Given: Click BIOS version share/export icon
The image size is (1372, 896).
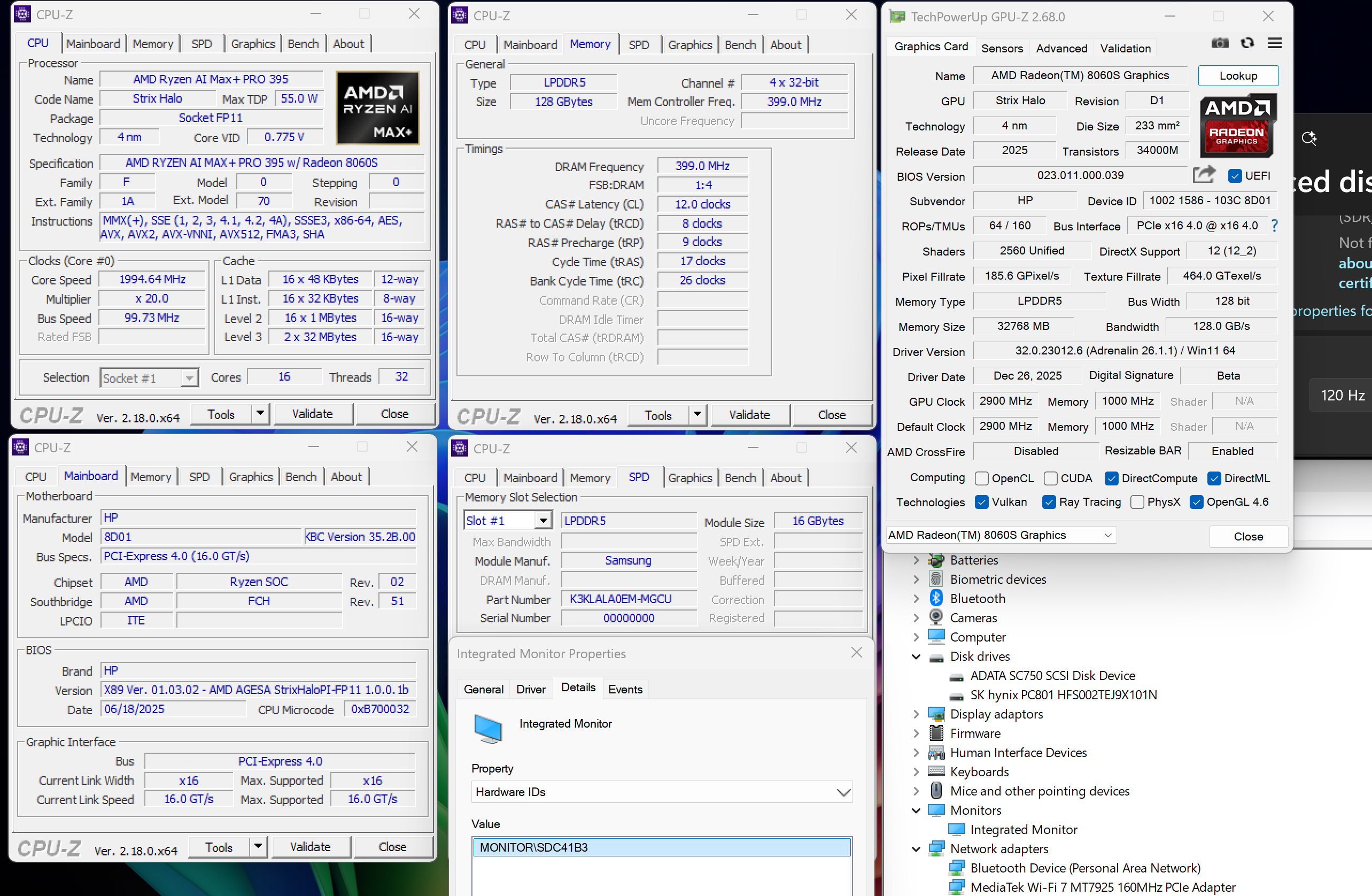Looking at the screenshot, I should 1204,175.
